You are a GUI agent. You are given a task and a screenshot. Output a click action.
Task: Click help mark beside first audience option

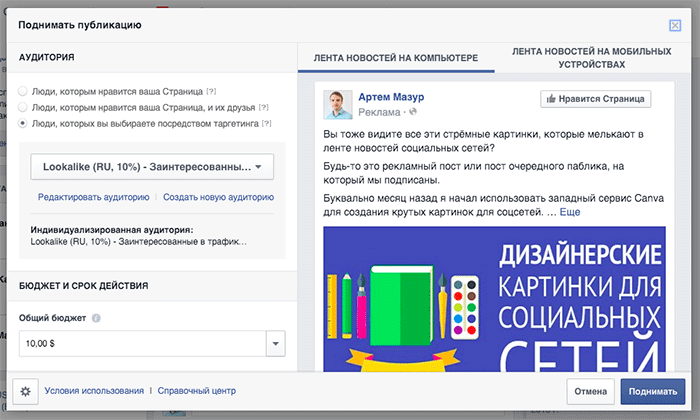(211, 91)
